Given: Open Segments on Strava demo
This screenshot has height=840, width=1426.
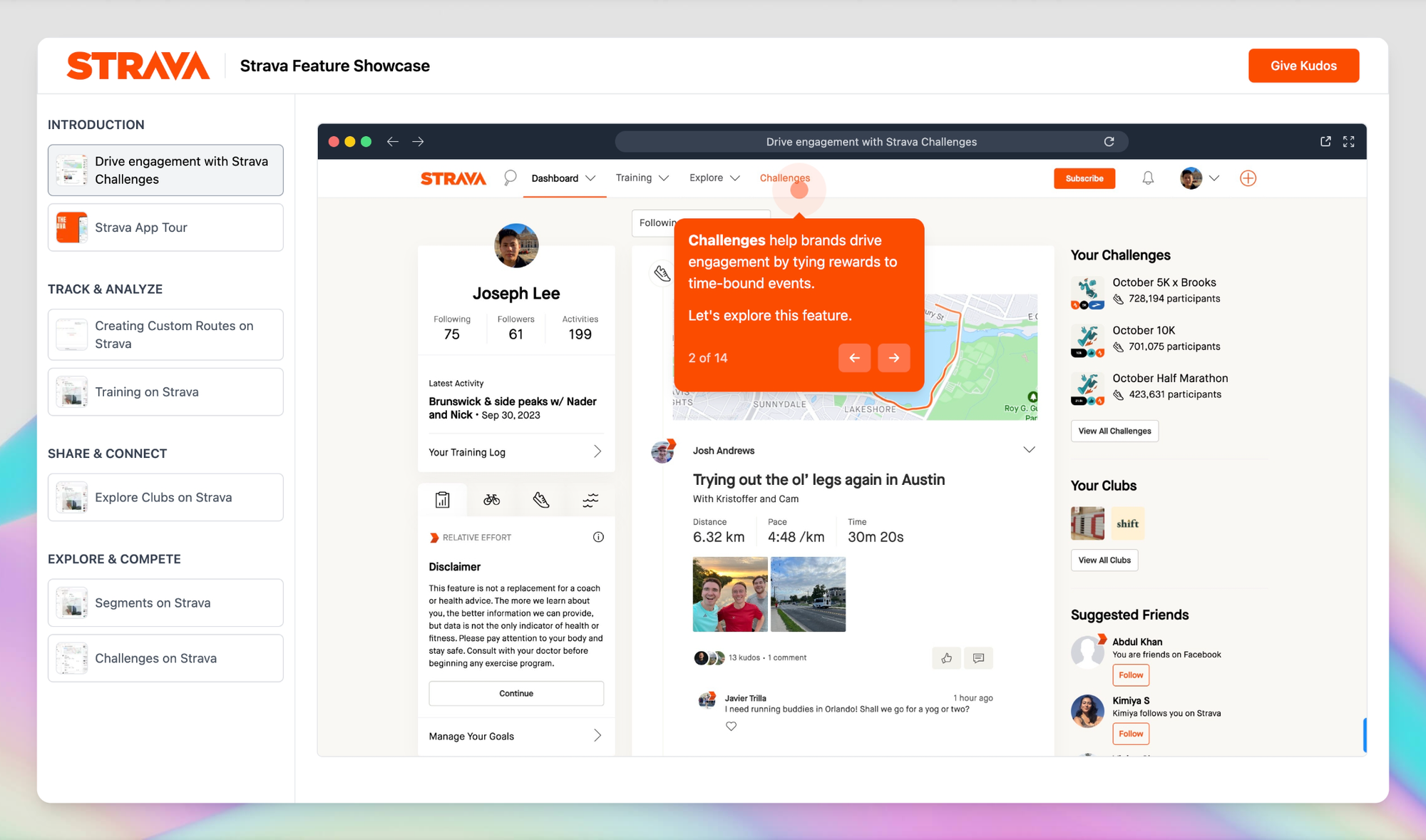Looking at the screenshot, I should point(165,603).
